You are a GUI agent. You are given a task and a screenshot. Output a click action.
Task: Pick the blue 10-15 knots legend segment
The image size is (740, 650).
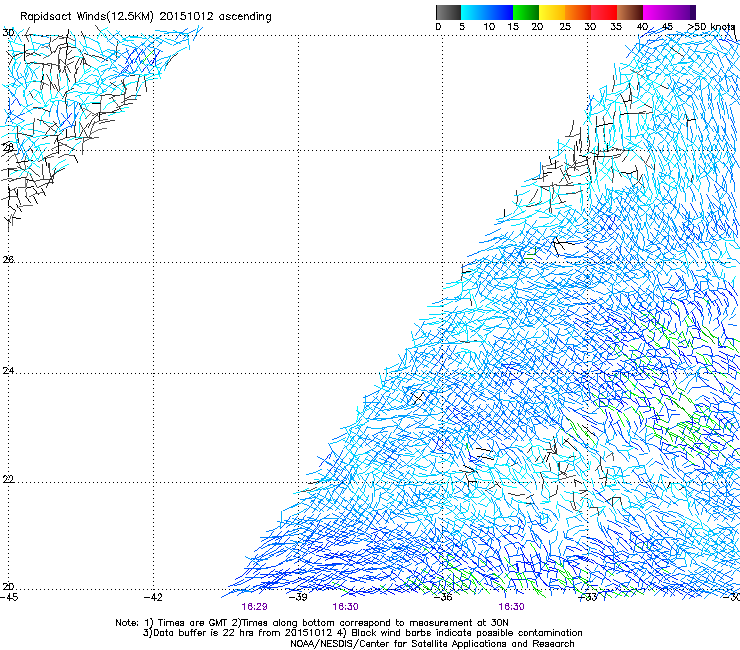coord(500,12)
